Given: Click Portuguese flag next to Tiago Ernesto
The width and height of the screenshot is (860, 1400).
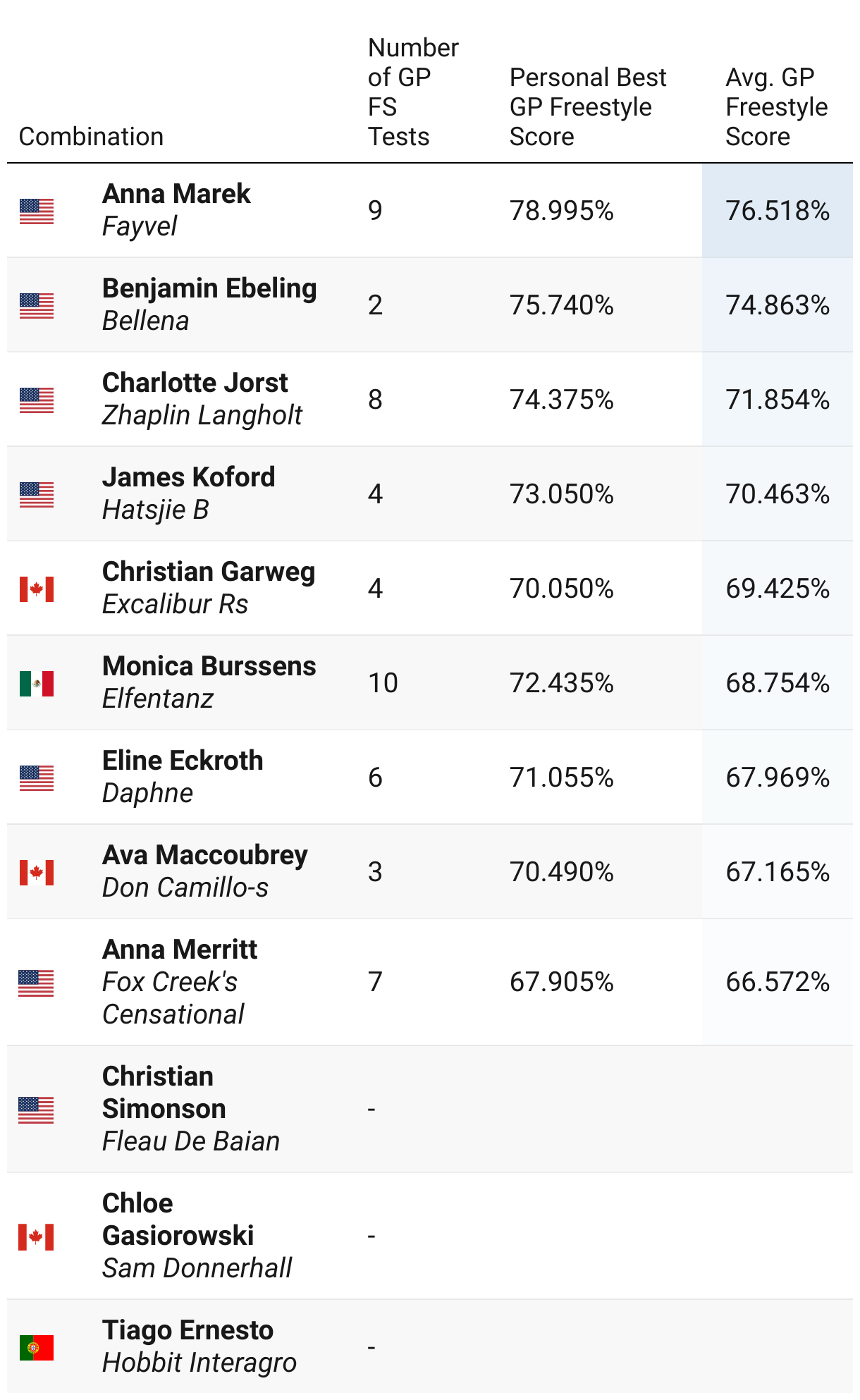Looking at the screenshot, I should point(37,1347).
